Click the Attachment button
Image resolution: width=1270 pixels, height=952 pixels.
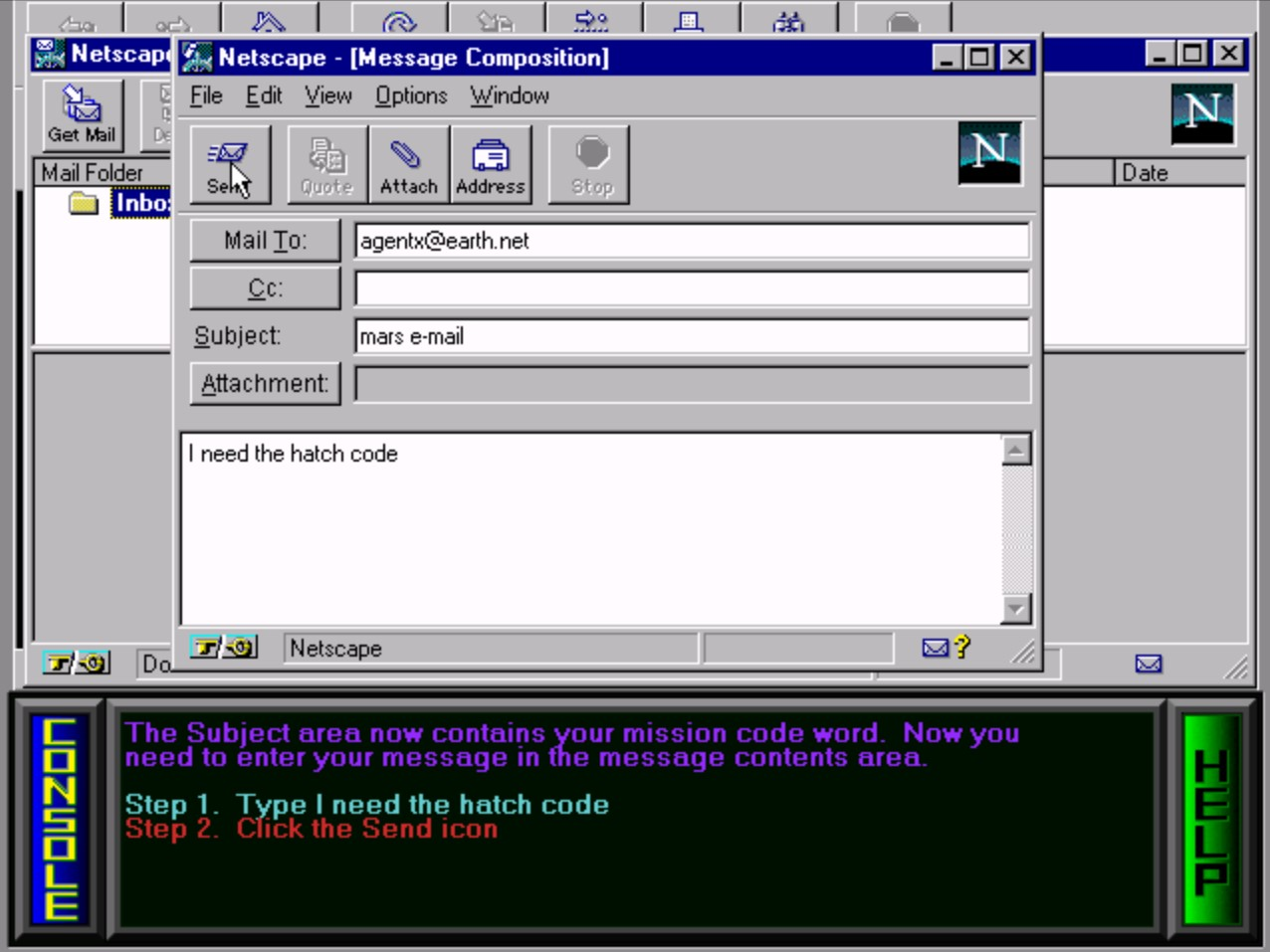click(265, 384)
